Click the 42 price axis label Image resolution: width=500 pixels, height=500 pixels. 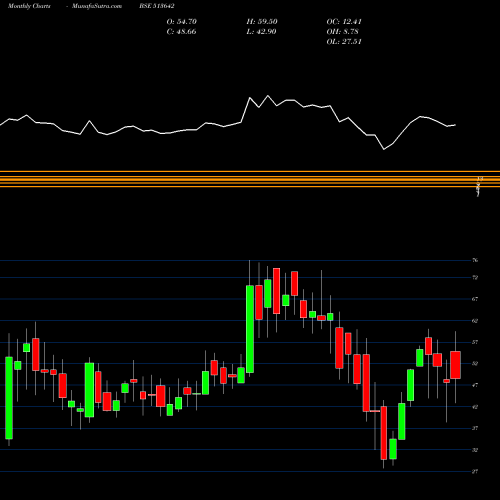coord(475,407)
